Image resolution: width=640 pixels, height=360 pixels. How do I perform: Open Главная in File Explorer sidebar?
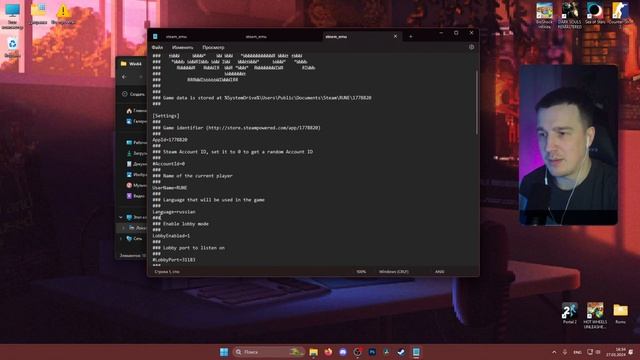[136, 111]
